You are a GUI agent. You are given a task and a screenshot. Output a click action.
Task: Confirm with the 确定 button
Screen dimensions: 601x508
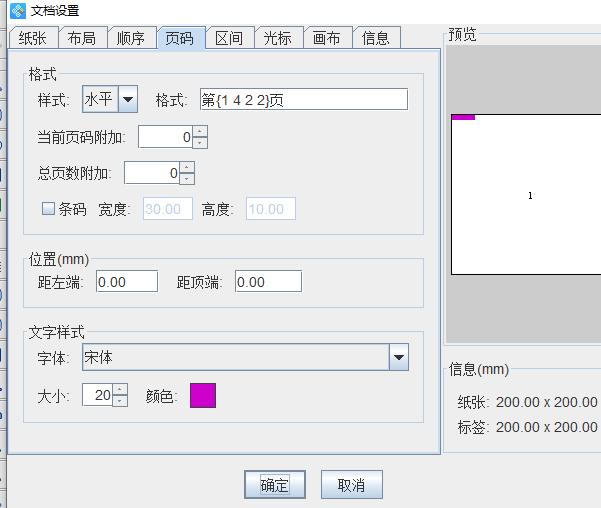point(275,485)
